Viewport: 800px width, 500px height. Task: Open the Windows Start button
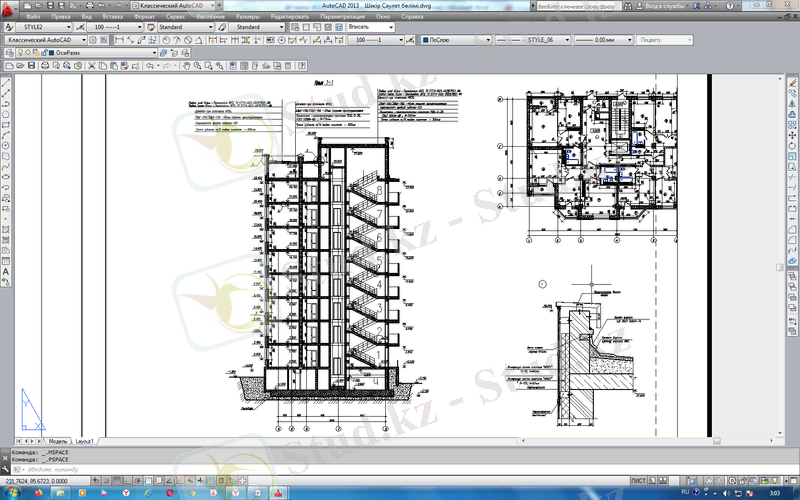click(x=12, y=493)
